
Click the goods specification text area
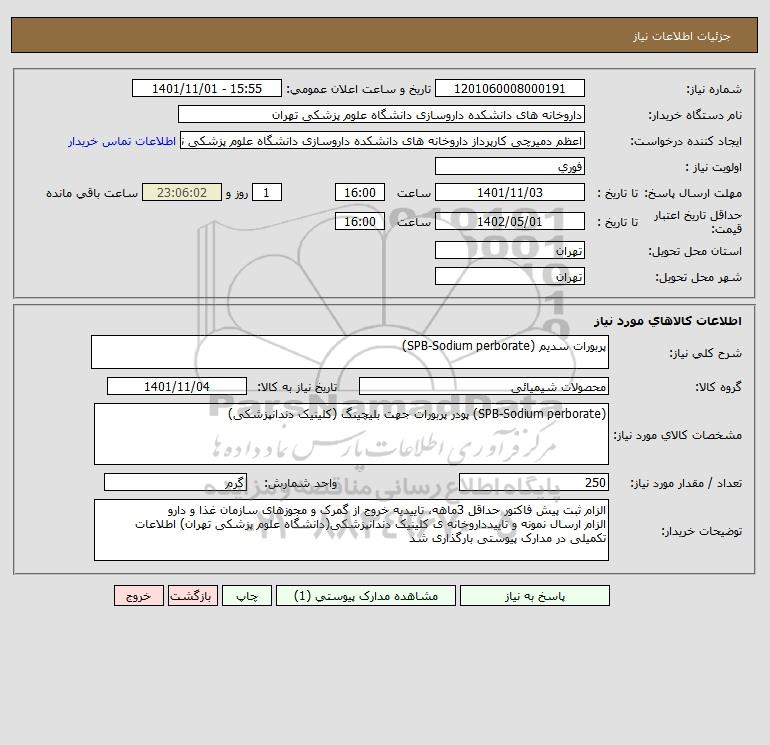(351, 434)
